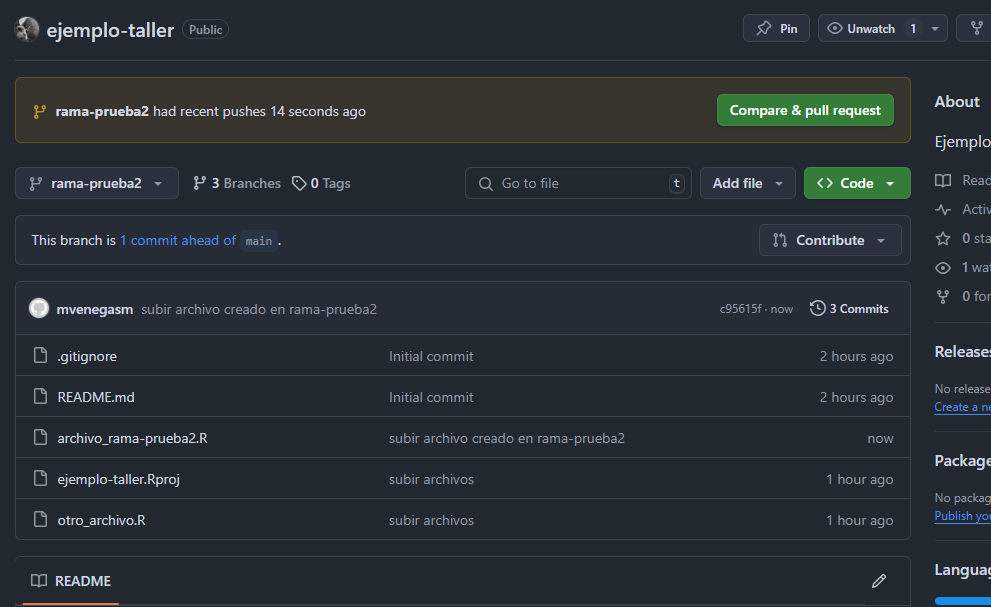
Task: Pin the repository with Pin button
Action: (x=776, y=28)
